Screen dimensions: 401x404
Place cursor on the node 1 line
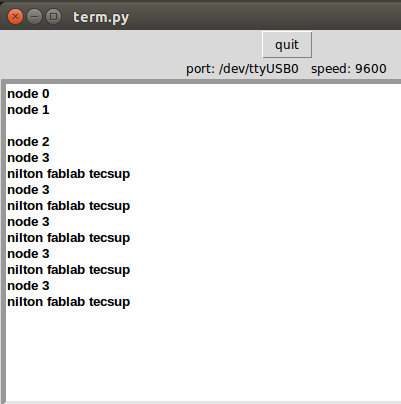[x=28, y=110]
